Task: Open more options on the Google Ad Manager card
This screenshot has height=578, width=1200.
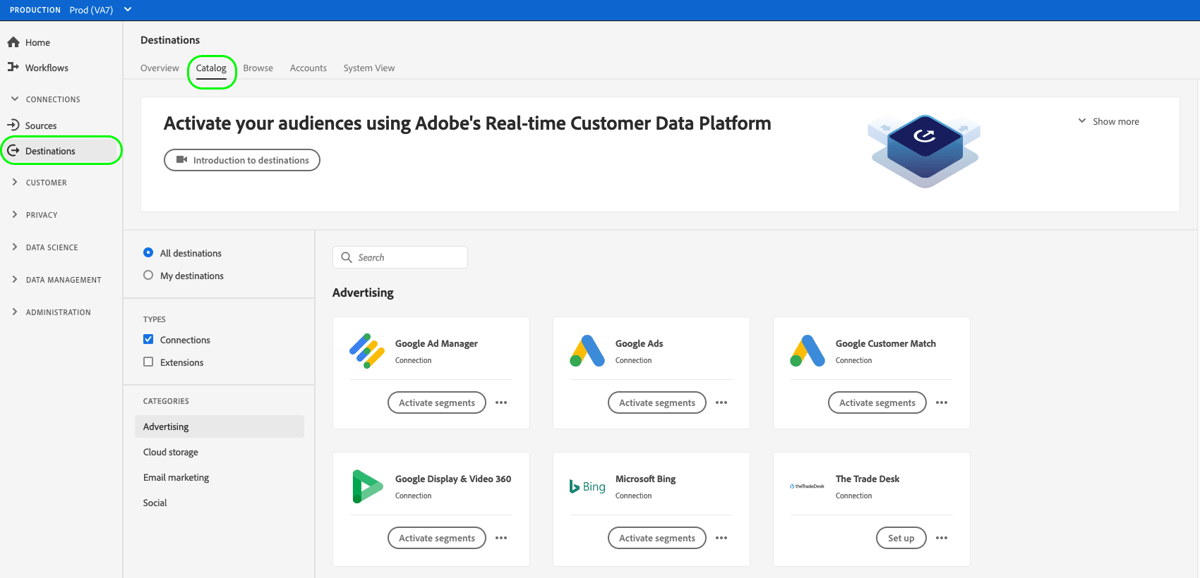Action: [x=501, y=402]
